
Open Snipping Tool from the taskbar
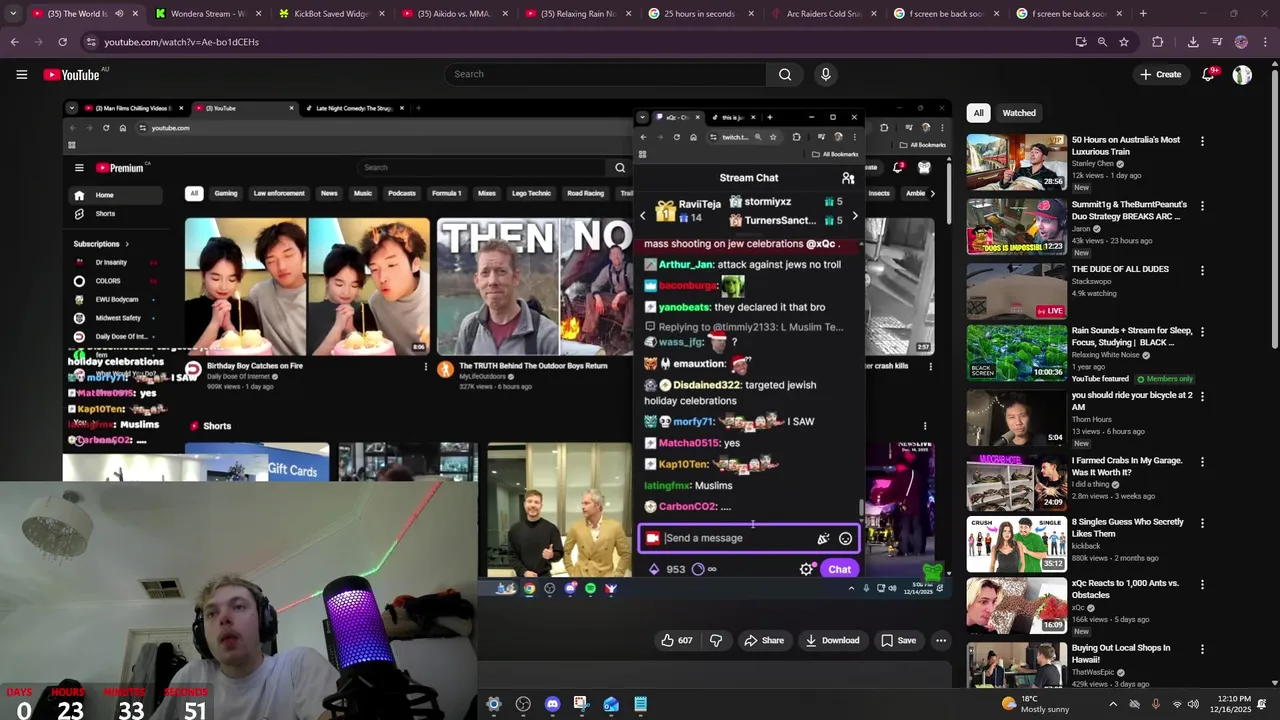pyautogui.click(x=581, y=704)
